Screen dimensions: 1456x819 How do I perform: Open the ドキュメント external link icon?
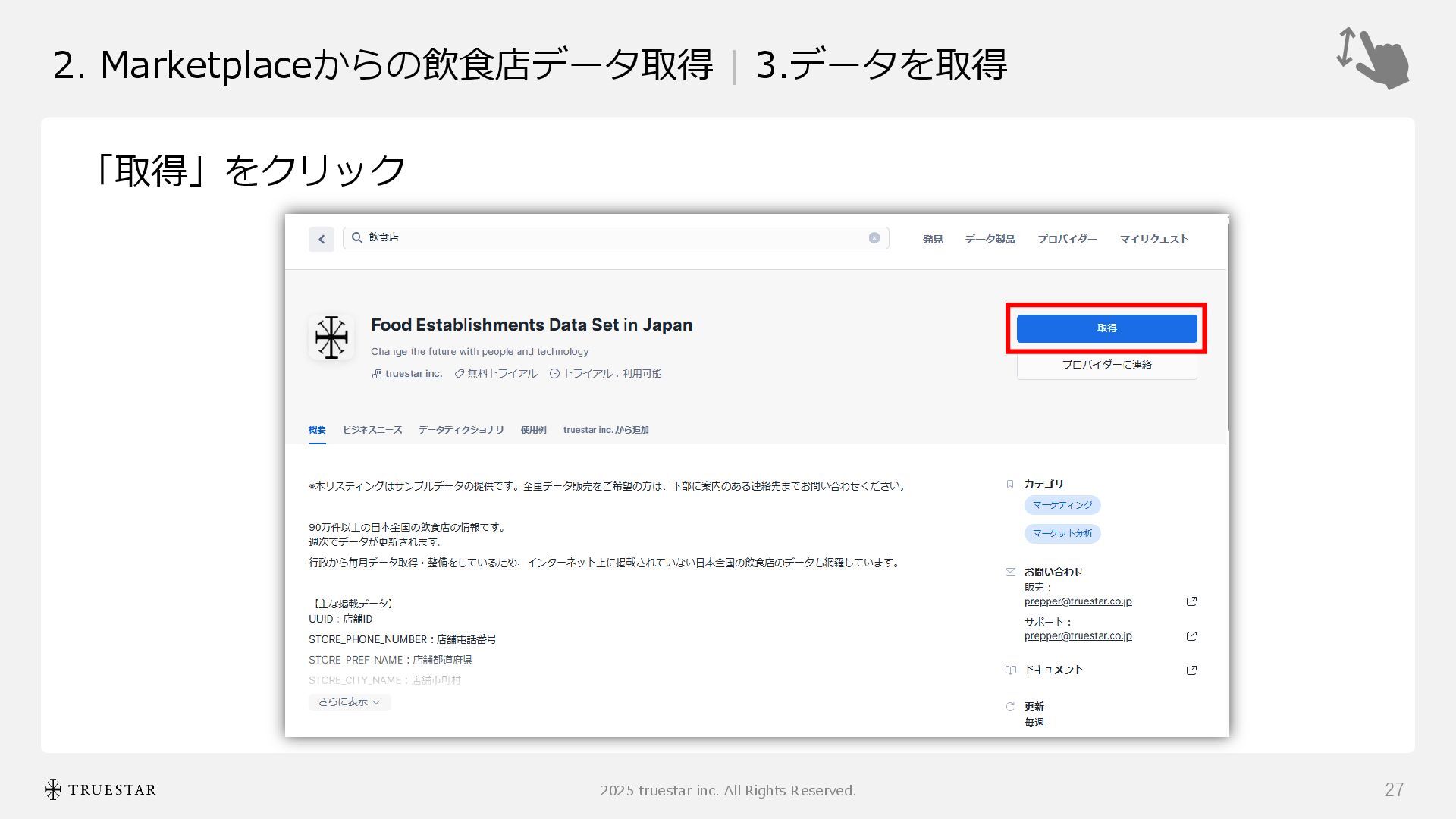tap(1191, 670)
